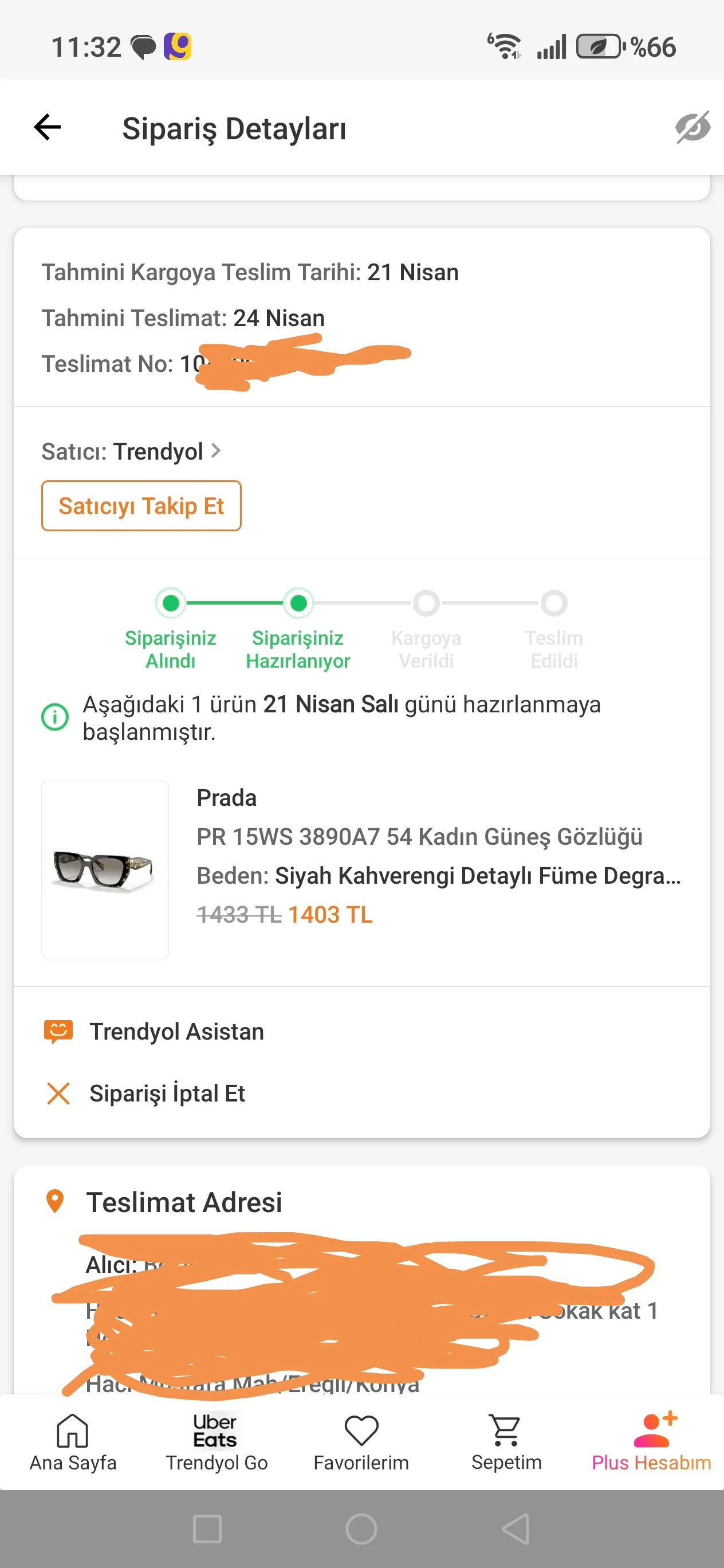Tap the back arrow in header
724x1568 pixels.
click(x=48, y=127)
